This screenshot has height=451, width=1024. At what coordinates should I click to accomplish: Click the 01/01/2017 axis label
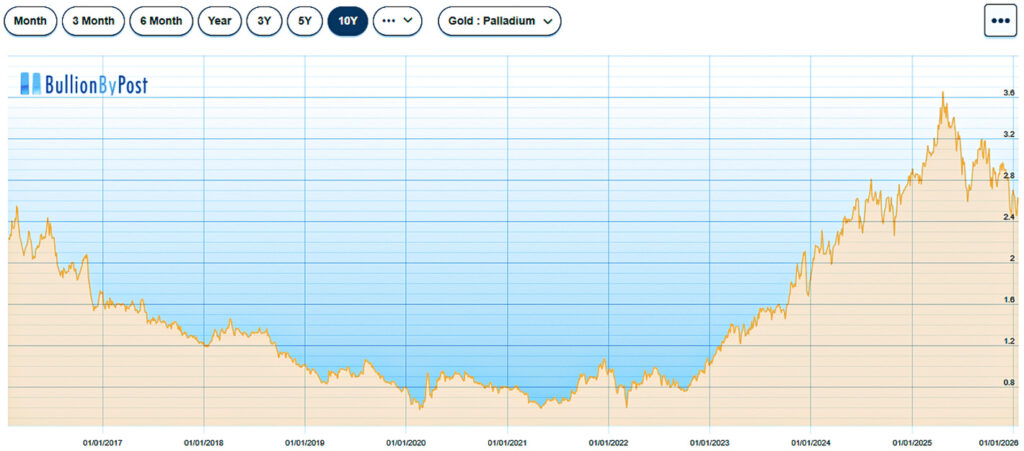(x=103, y=443)
